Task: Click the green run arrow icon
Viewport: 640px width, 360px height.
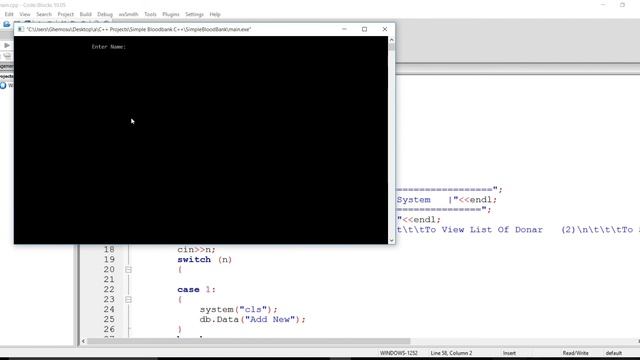Action: 7,45
